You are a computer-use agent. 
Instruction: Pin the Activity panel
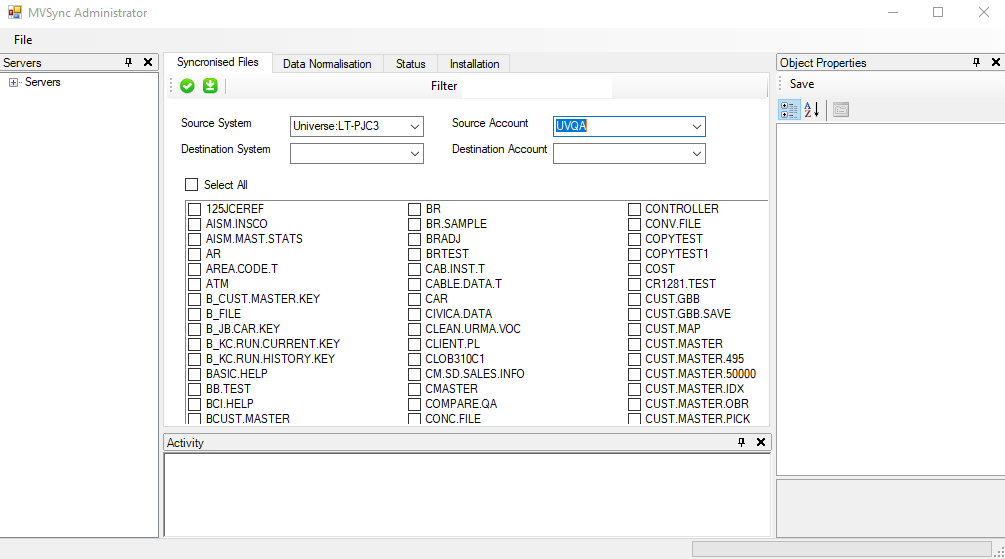(x=742, y=442)
